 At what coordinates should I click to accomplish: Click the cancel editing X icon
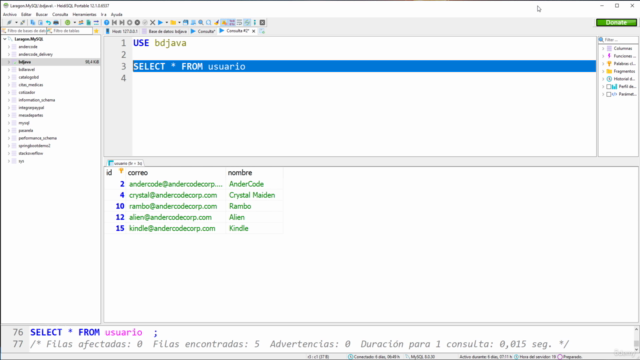pos(152,22)
